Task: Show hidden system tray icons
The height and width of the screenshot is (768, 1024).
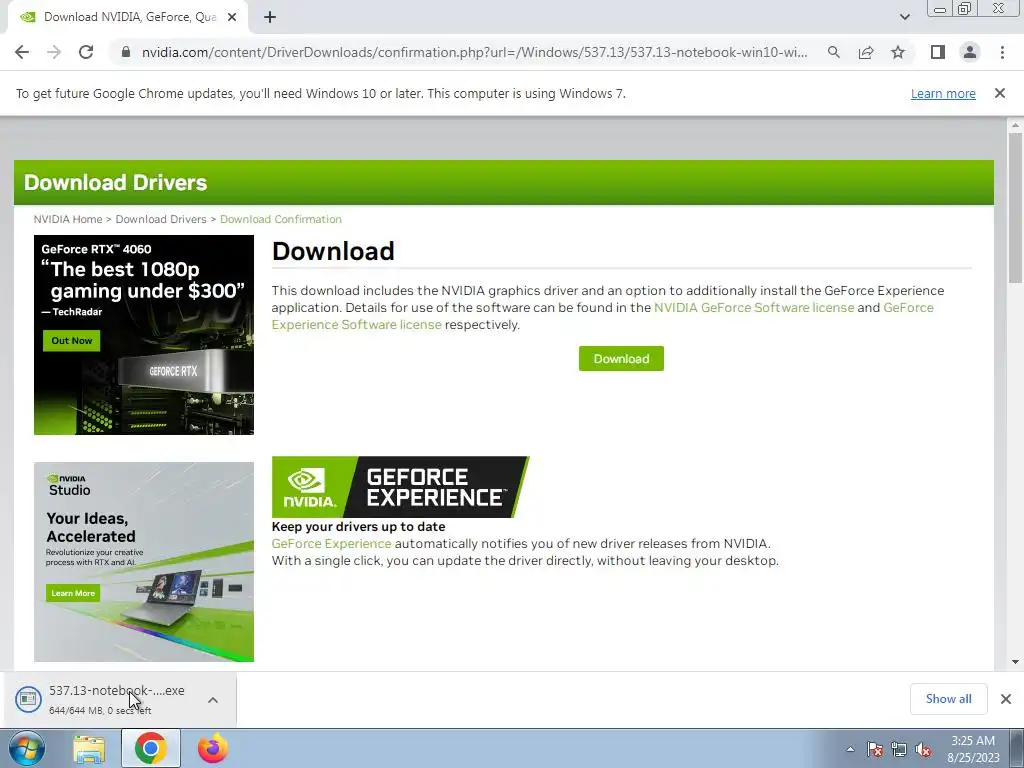Action: point(850,749)
